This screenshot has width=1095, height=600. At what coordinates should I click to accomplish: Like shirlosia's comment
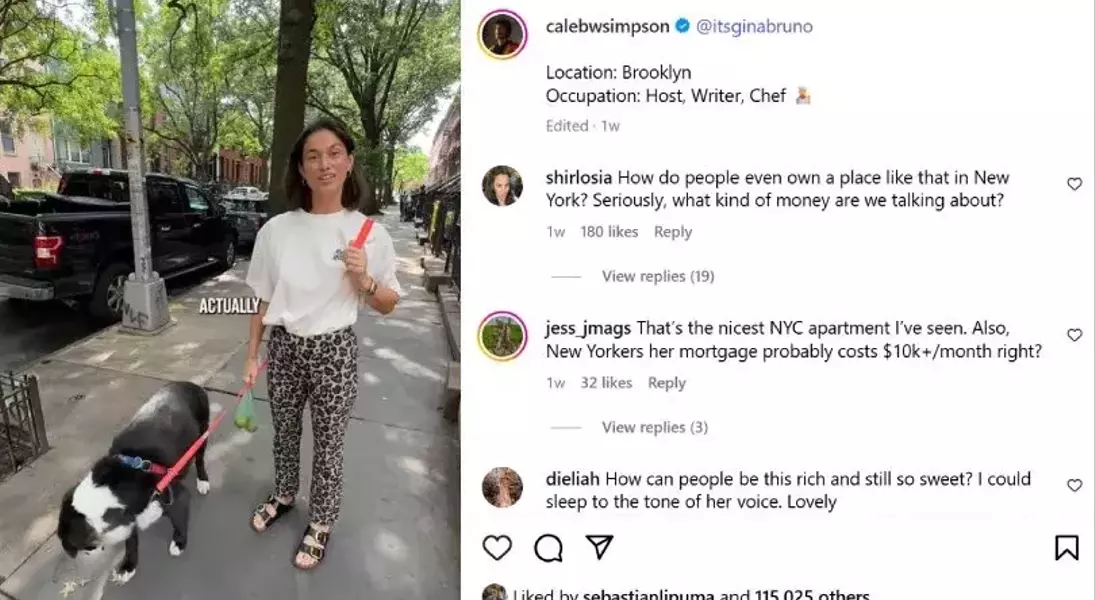[1075, 184]
